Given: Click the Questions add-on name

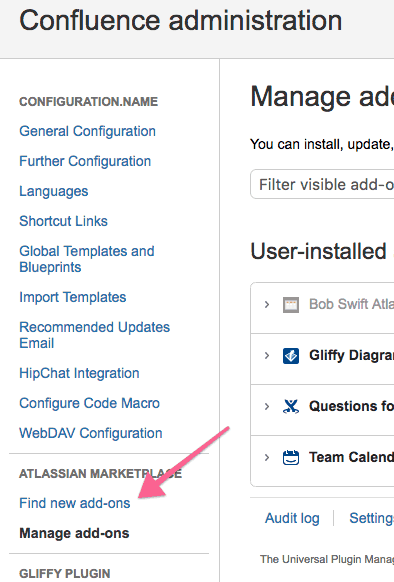Looking at the screenshot, I should (351, 406).
